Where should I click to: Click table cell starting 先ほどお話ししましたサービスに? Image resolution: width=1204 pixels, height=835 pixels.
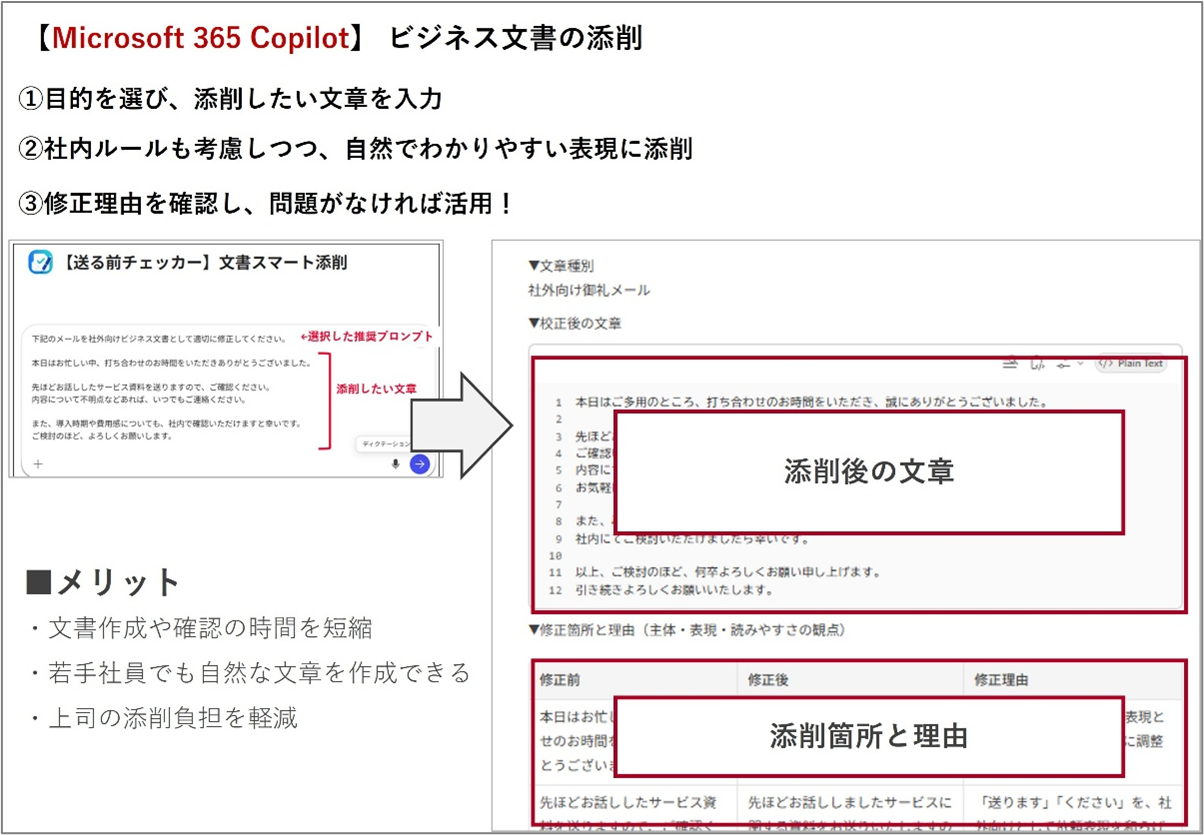click(x=849, y=810)
